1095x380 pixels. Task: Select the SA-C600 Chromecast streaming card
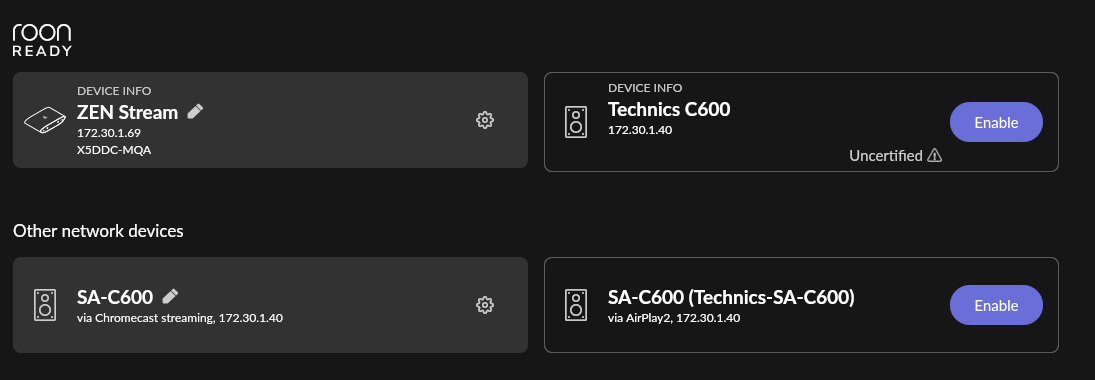270,305
